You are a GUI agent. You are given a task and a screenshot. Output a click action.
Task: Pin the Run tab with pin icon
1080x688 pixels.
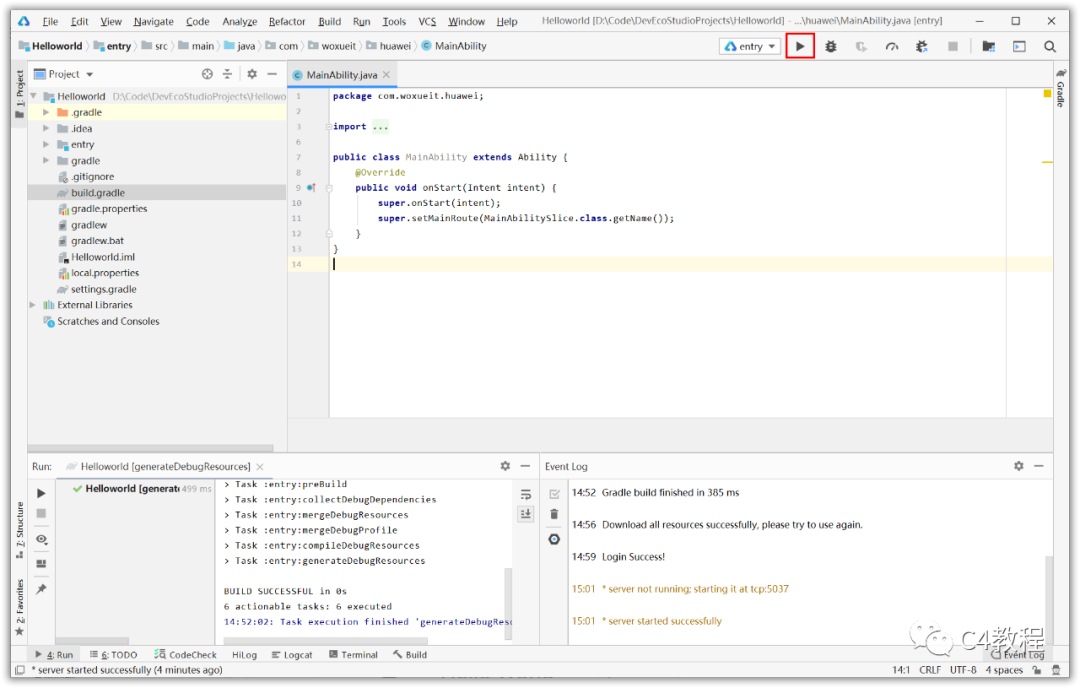tap(41, 589)
